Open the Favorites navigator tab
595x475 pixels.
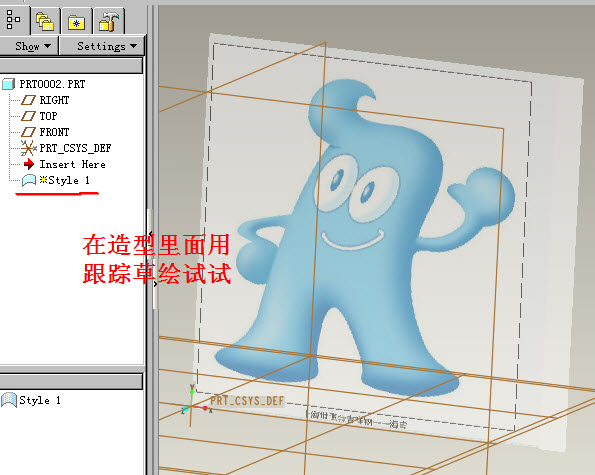coord(76,21)
